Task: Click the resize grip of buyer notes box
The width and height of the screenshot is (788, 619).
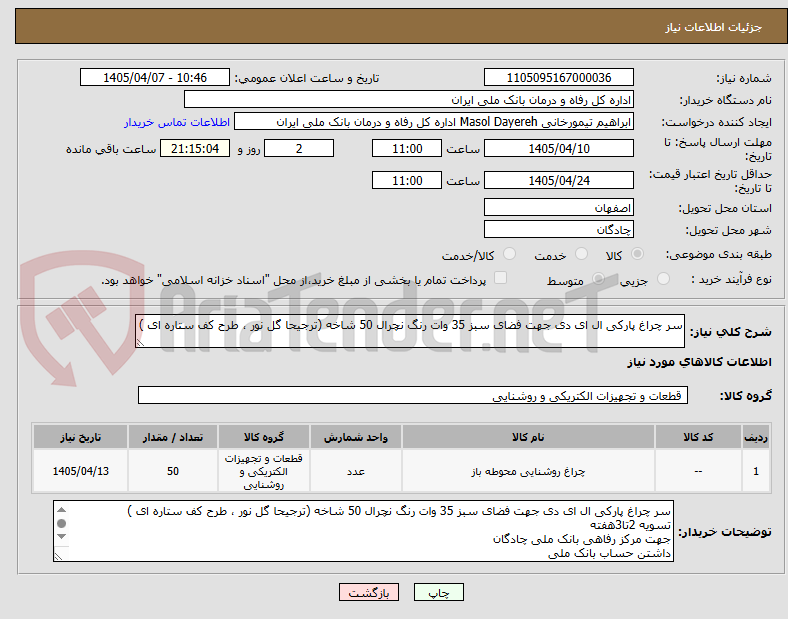Action: tap(58, 557)
